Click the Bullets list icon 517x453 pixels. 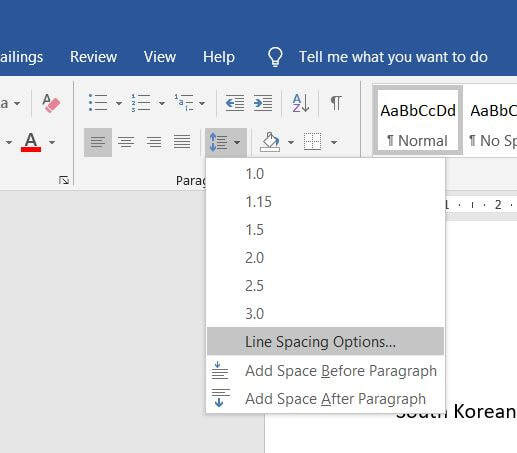[98, 103]
